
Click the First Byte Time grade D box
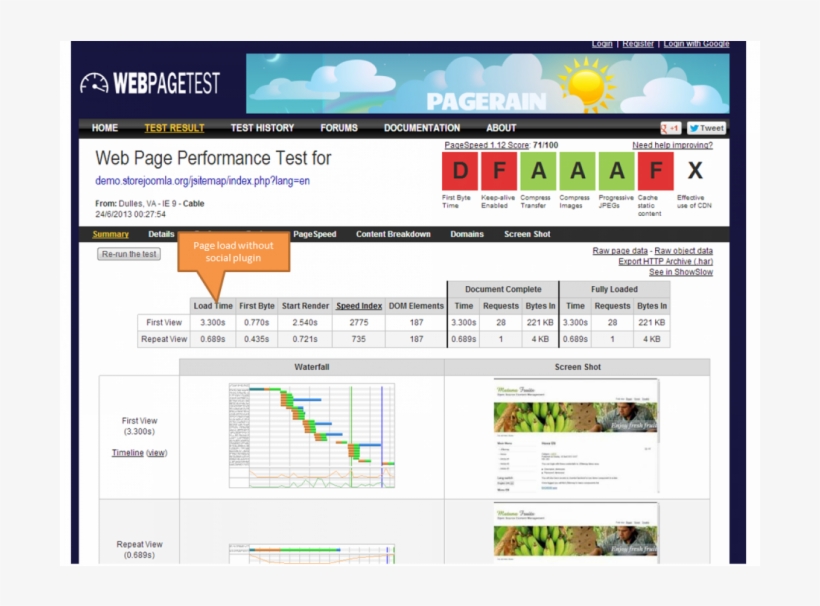460,171
